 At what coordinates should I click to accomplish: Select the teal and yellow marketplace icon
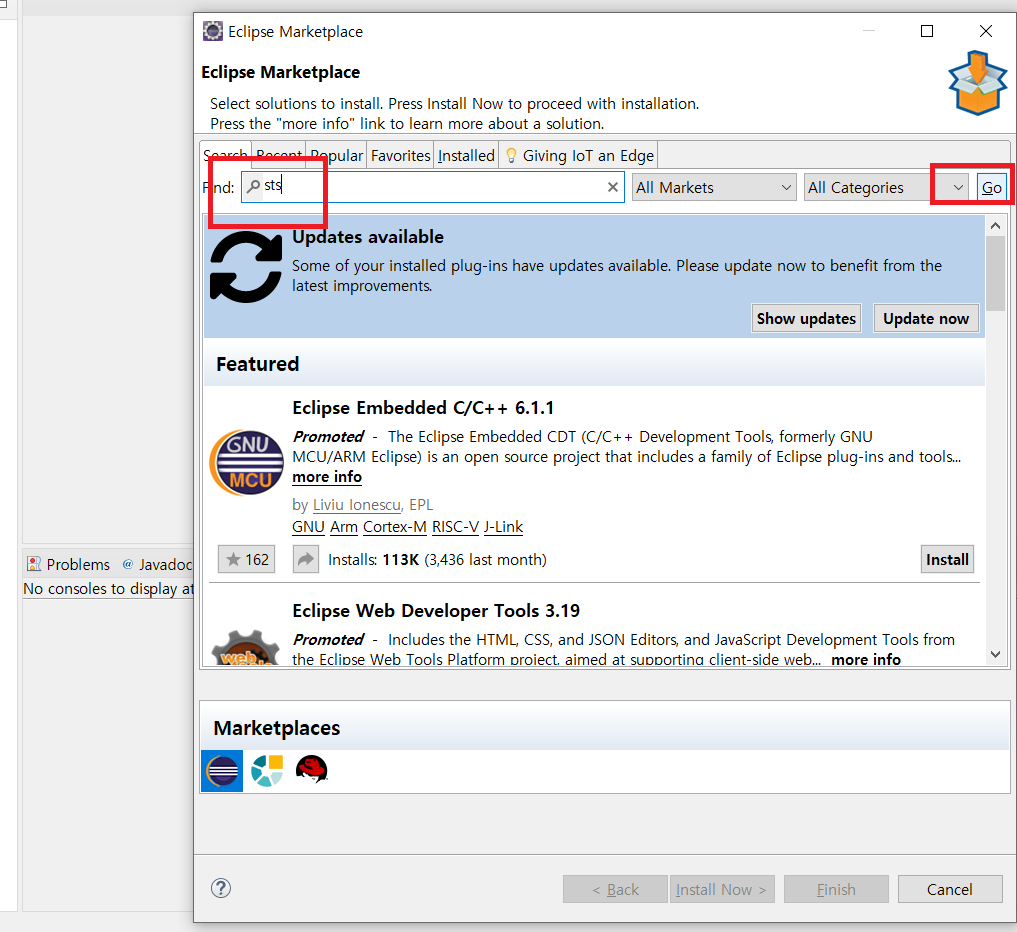coord(267,771)
